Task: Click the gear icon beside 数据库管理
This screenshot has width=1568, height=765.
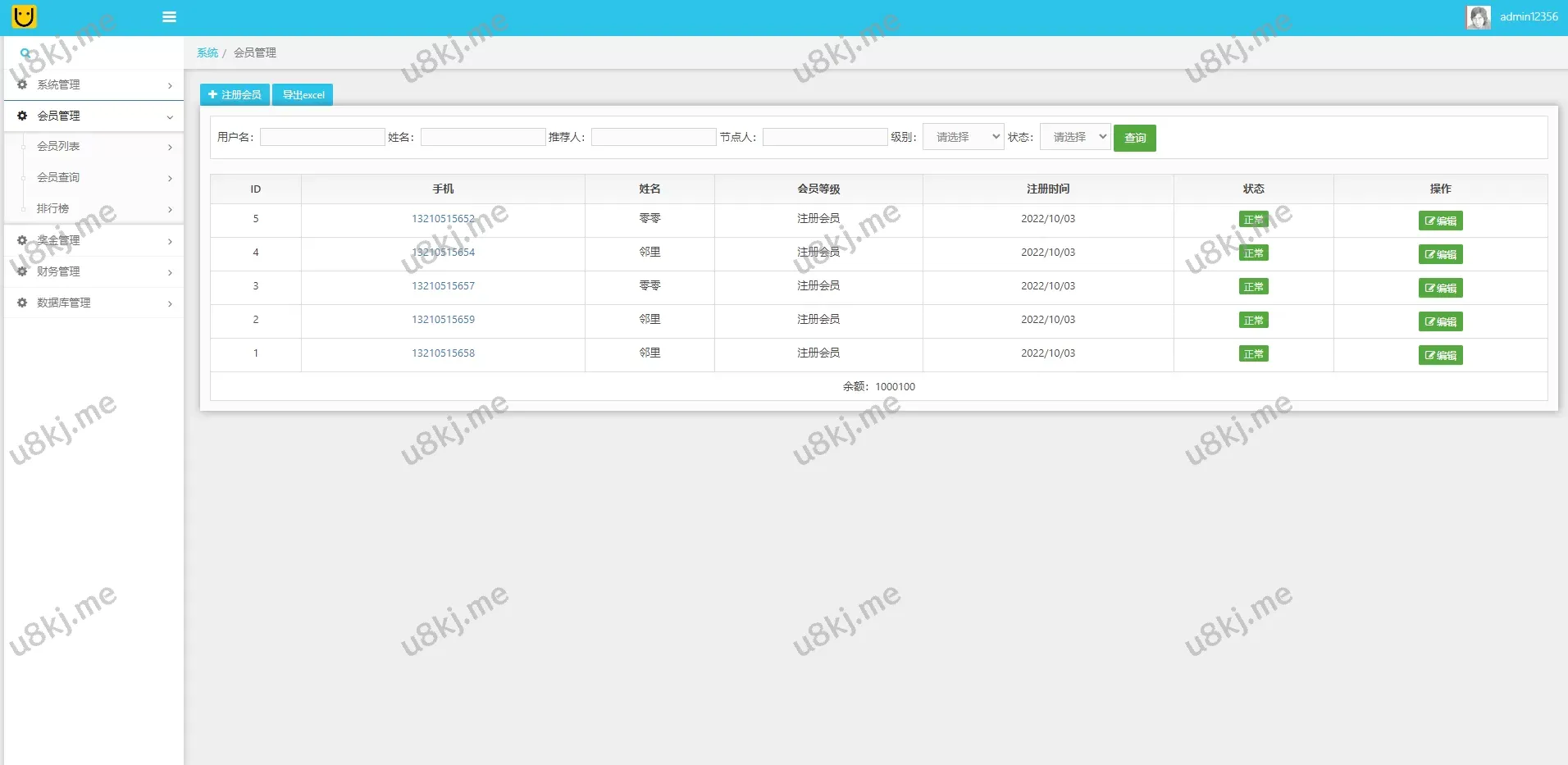Action: (22, 303)
